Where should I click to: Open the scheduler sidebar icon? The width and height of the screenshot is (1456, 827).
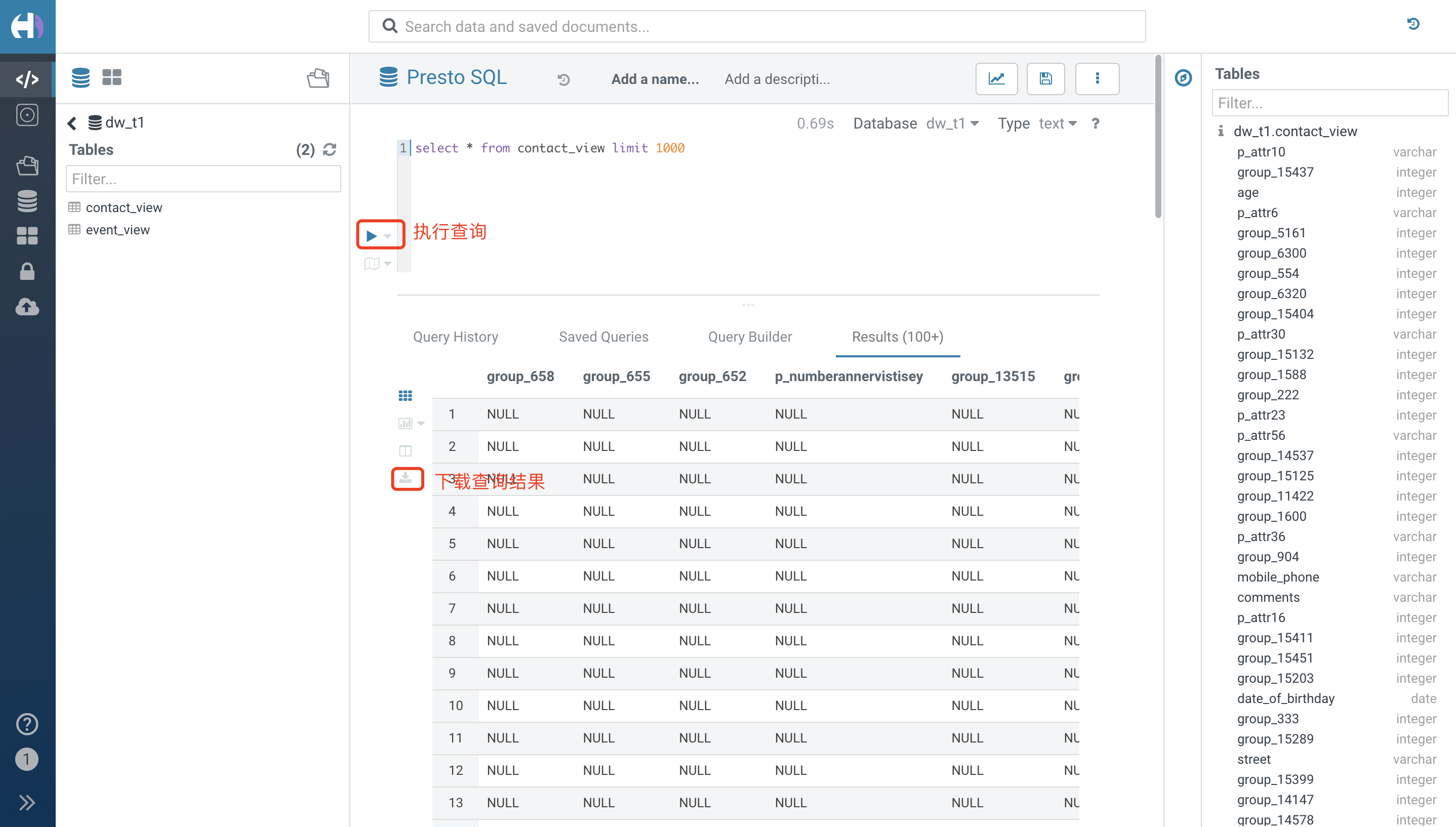pyautogui.click(x=27, y=115)
